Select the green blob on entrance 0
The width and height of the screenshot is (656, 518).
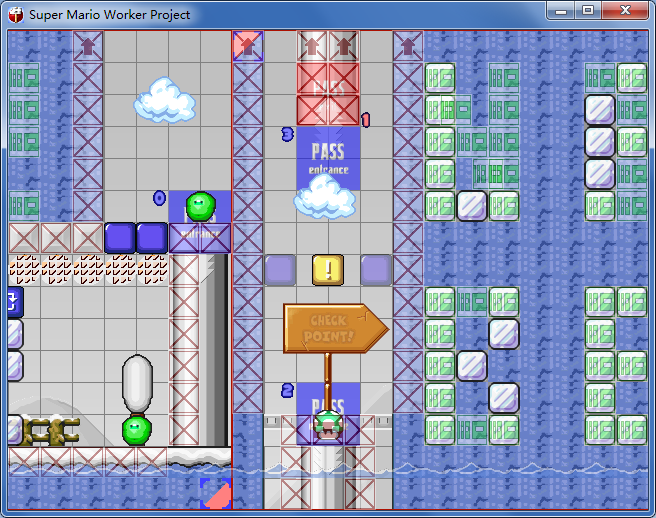click(200, 206)
